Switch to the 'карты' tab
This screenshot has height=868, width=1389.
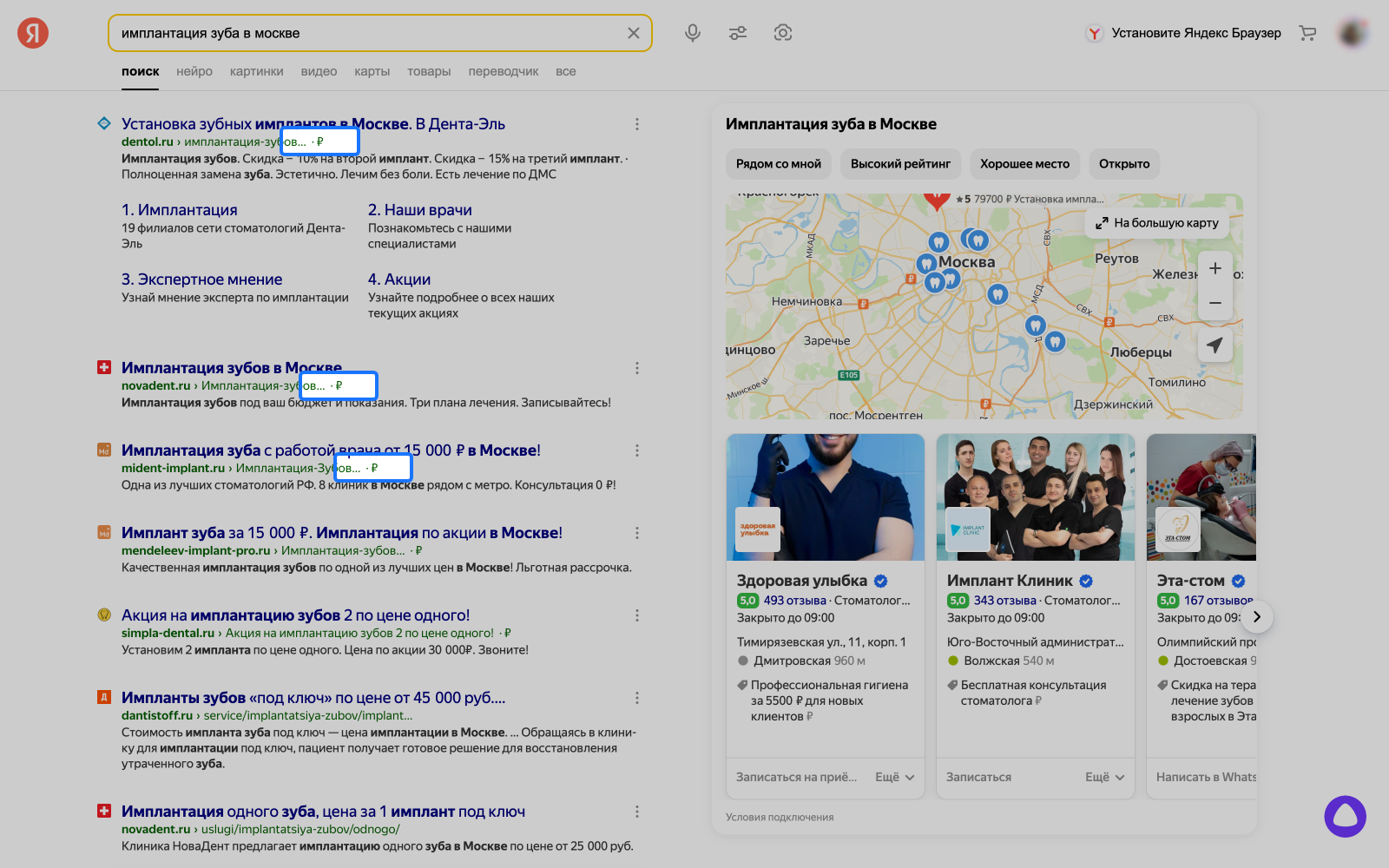(372, 71)
